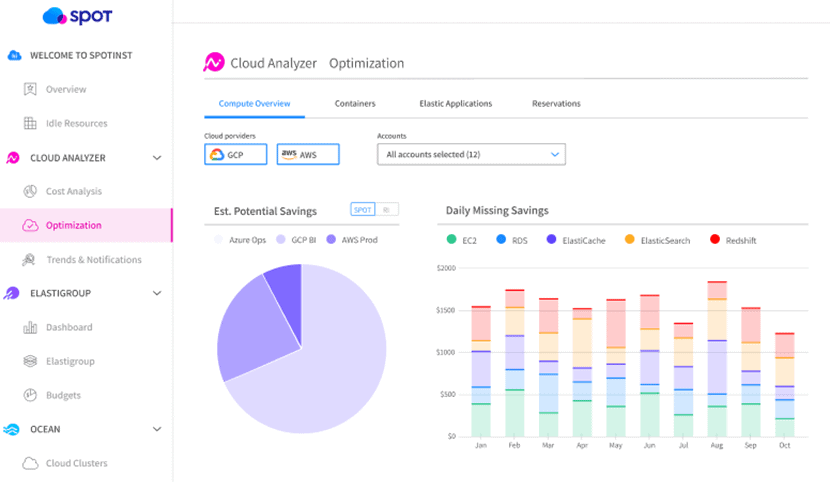Viewport: 830px width, 482px height.
Task: Click the AWS Prod legend swatch
Action: [x=331, y=240]
